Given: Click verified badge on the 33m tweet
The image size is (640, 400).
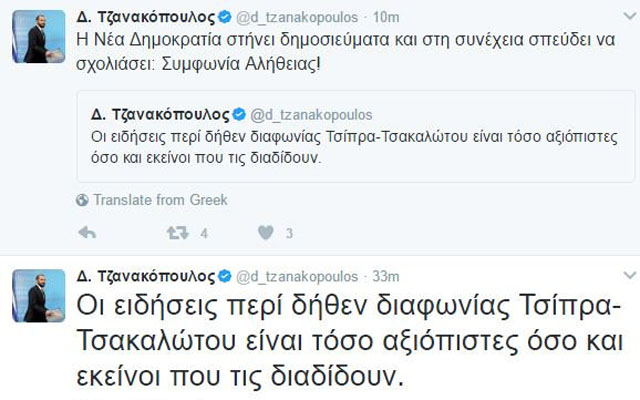Looking at the screenshot, I should coord(225,276).
